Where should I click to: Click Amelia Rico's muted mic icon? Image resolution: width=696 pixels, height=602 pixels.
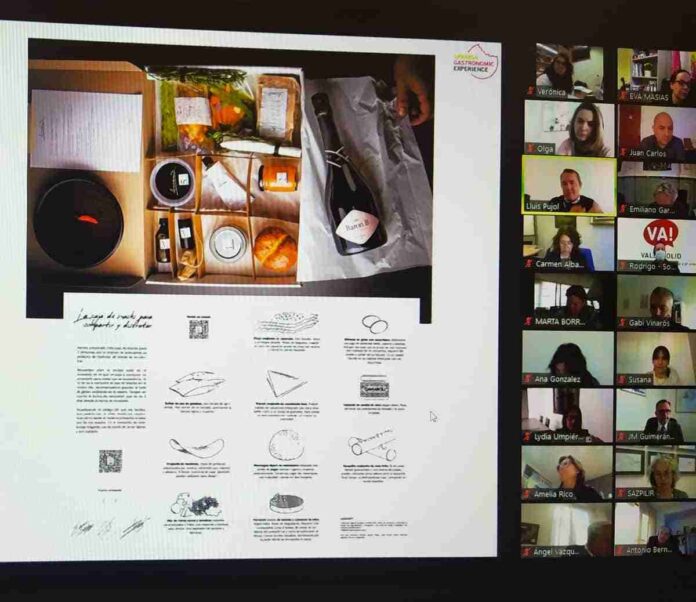pos(527,494)
